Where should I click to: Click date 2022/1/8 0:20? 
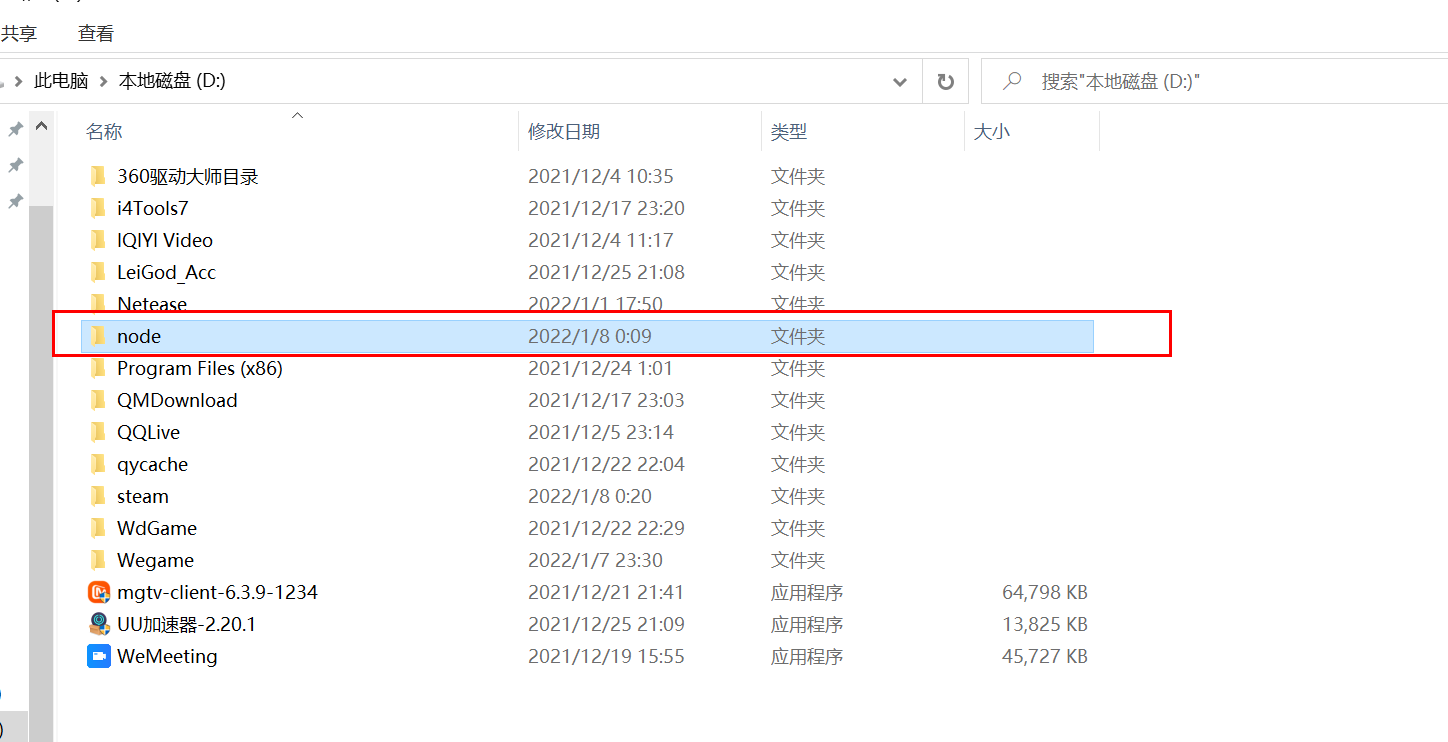[590, 496]
